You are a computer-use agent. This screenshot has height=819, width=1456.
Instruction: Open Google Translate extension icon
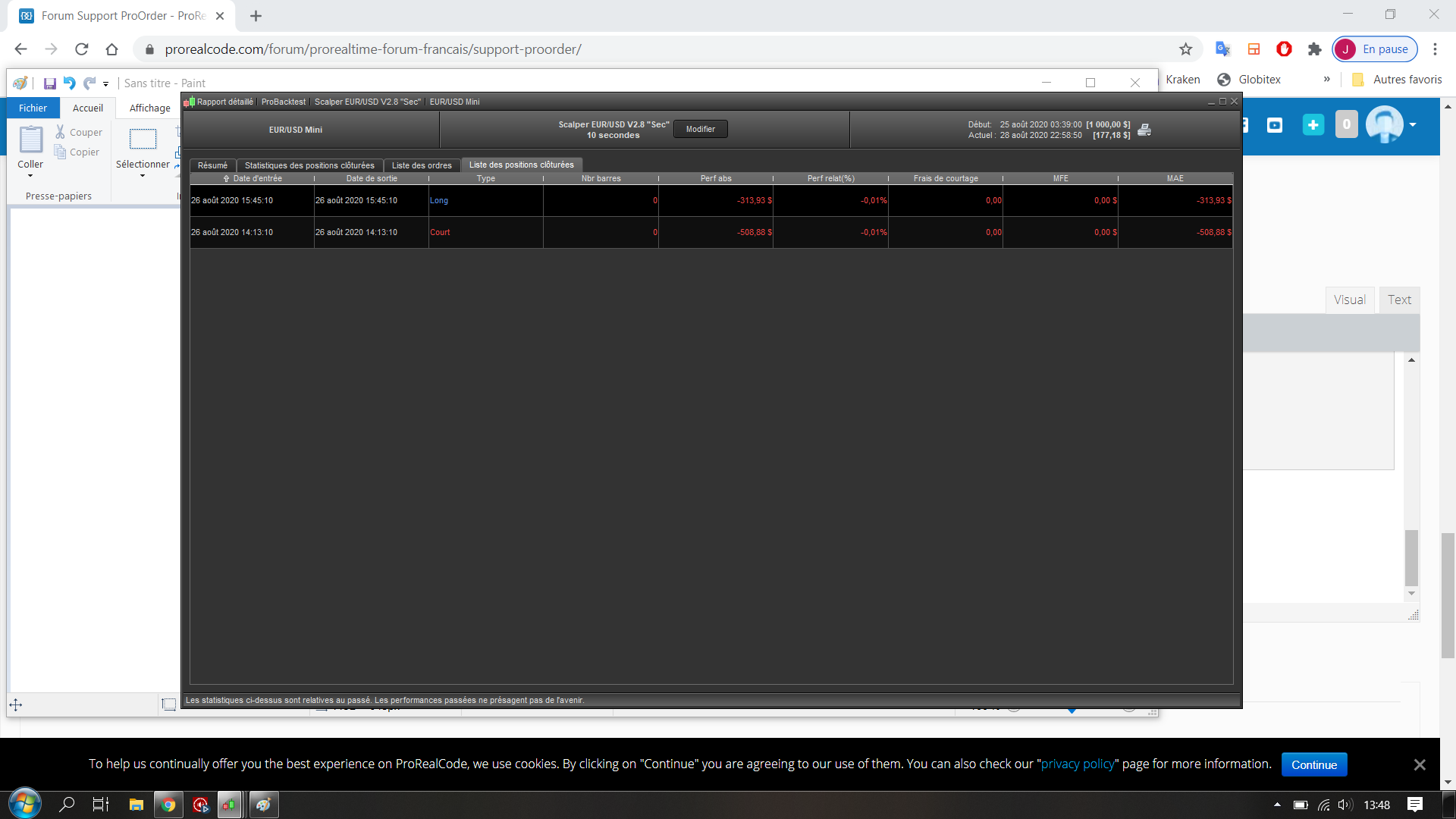(x=1222, y=49)
